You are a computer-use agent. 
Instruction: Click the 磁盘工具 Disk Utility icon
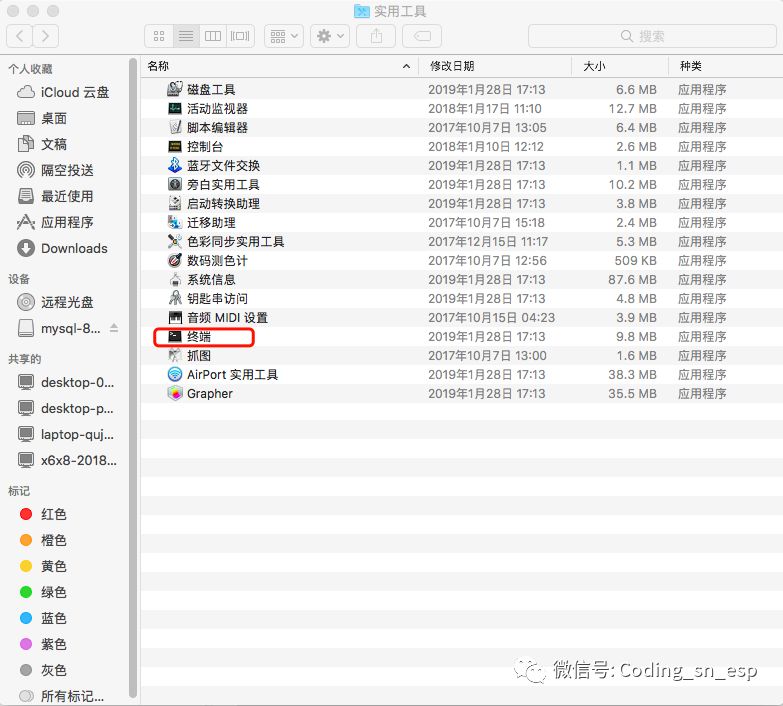[x=175, y=89]
